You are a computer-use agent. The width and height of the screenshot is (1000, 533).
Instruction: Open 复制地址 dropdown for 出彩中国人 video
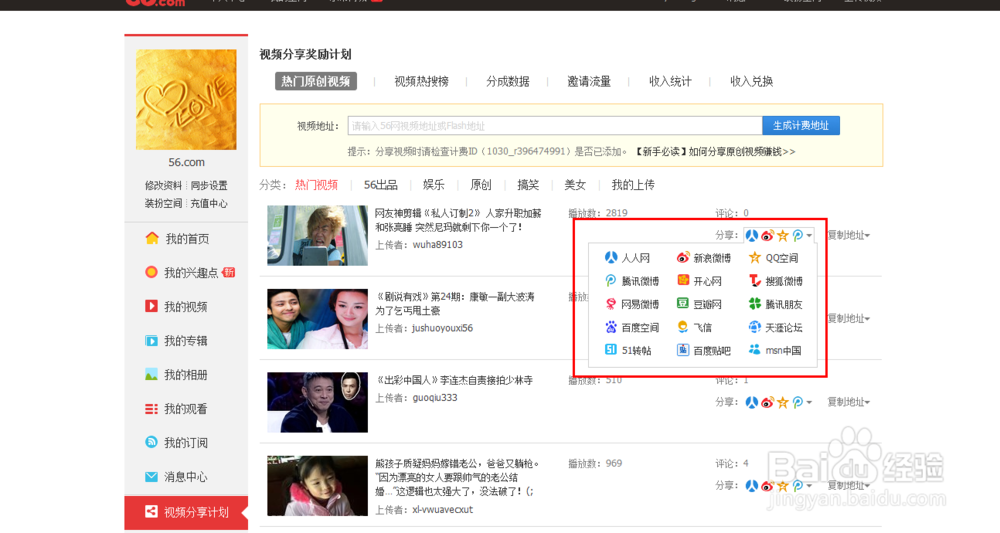(849, 402)
